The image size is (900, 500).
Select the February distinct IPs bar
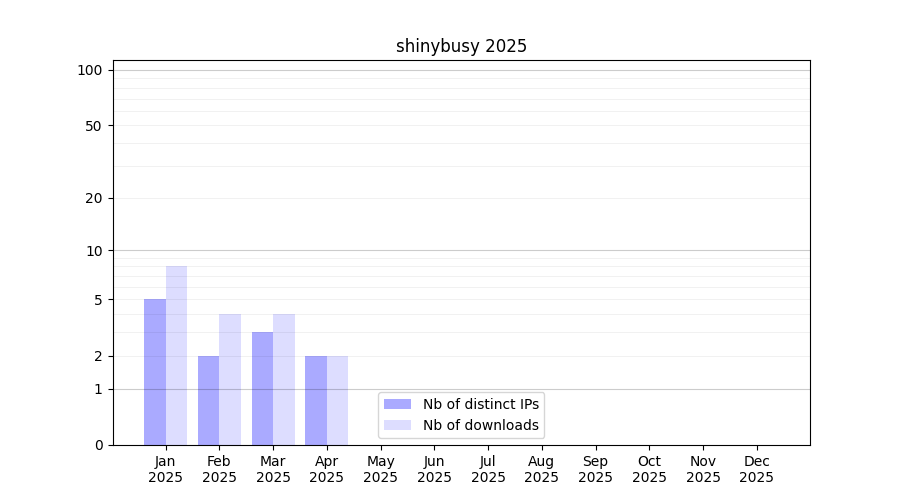pyautogui.click(x=208, y=400)
